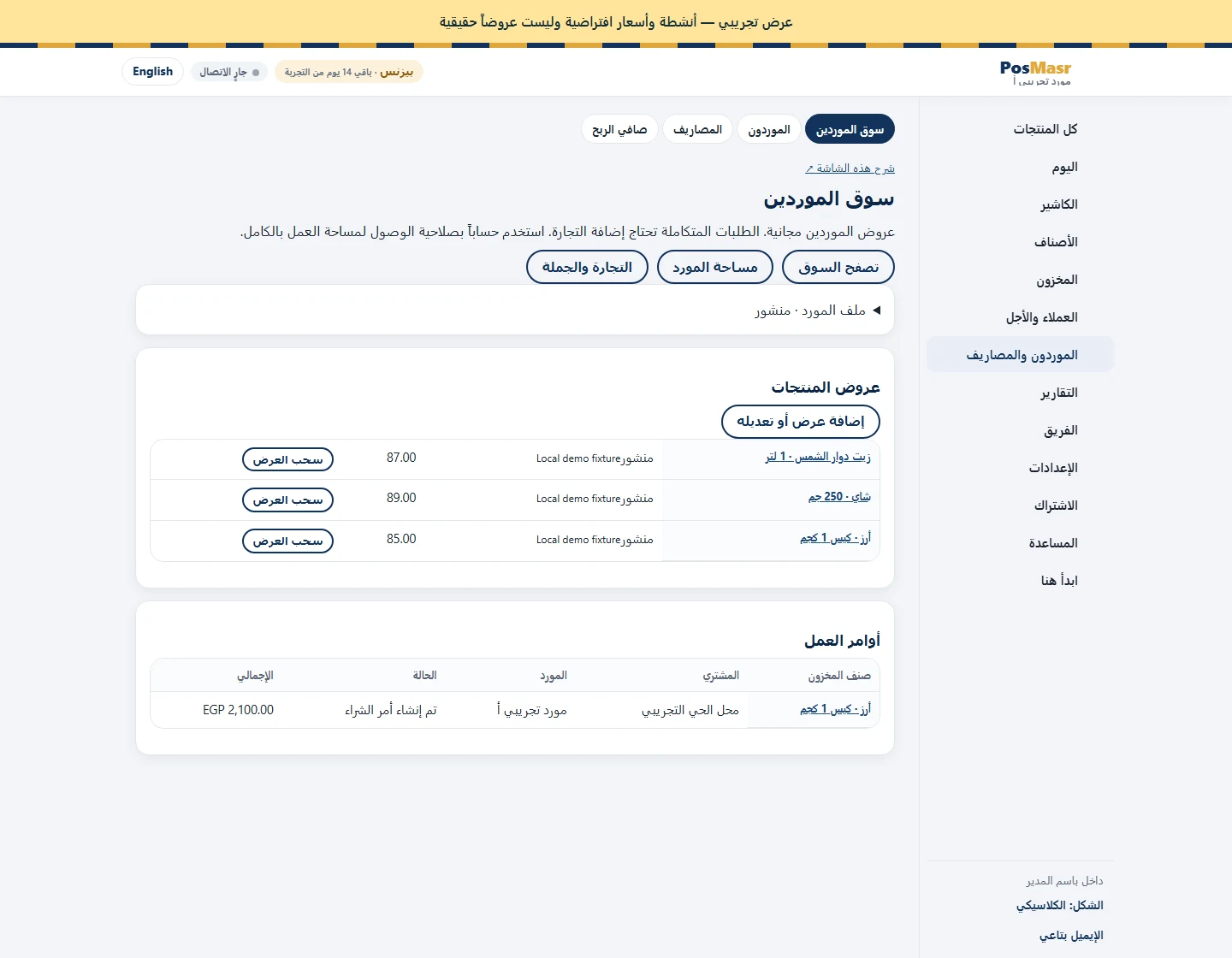Open التقارير page
Viewport: 1232px width, 958px height.
click(x=1020, y=393)
